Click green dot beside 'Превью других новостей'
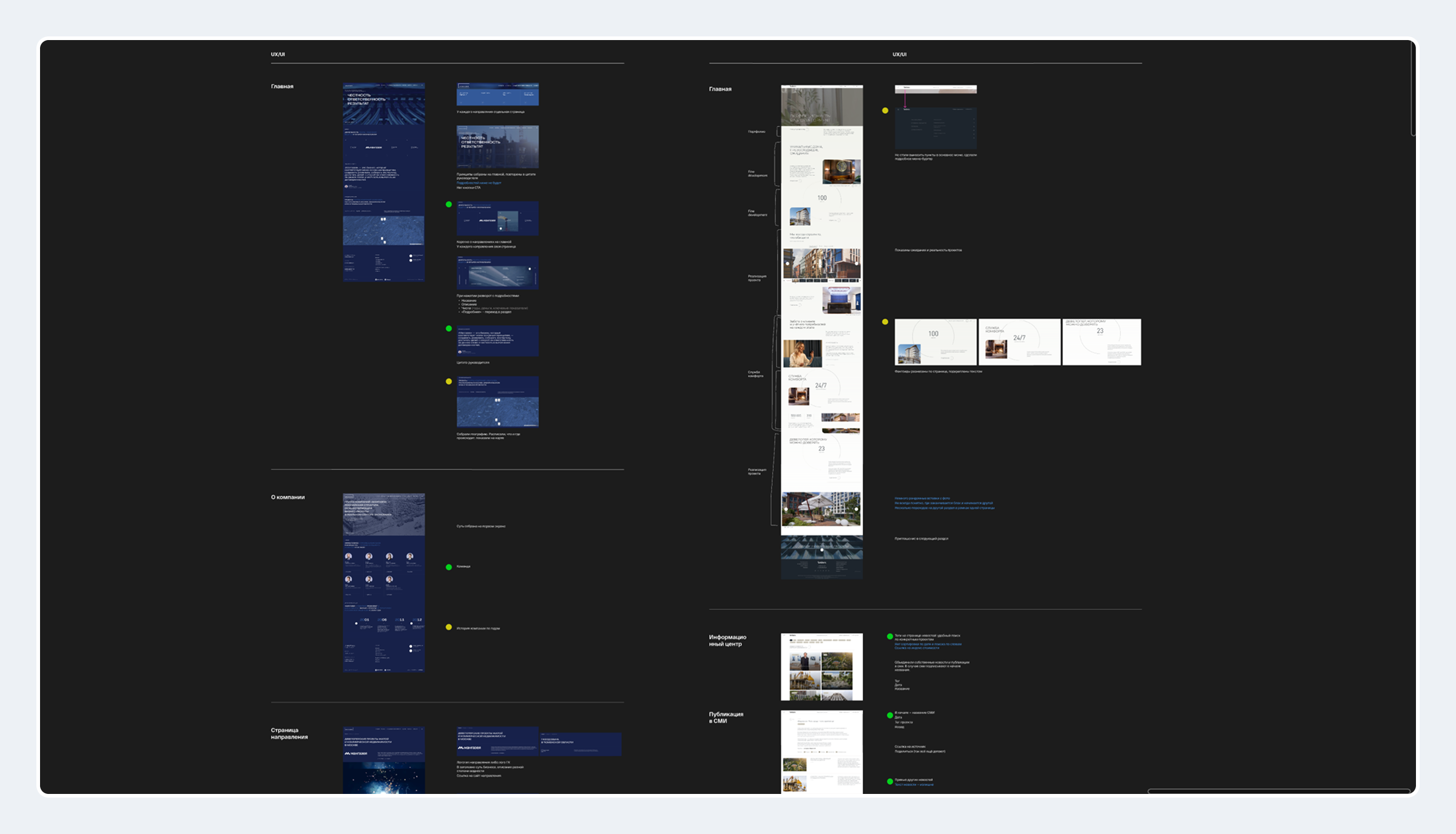Viewport: 1456px width, 834px height. pyautogui.click(x=890, y=782)
